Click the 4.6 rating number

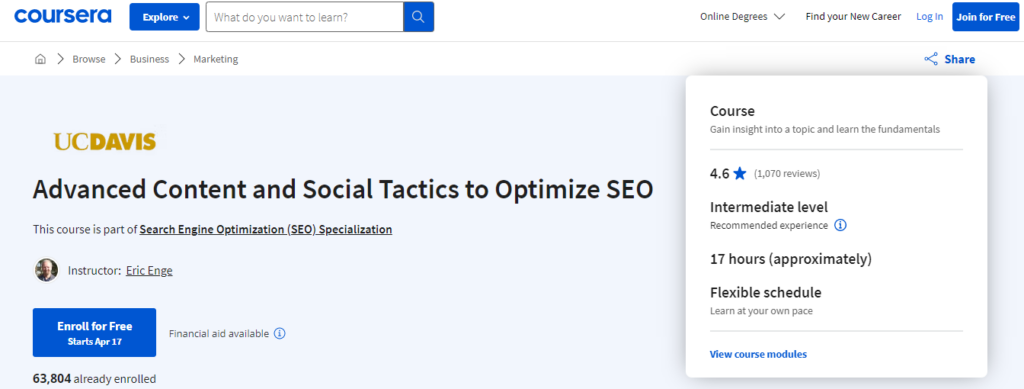point(719,174)
